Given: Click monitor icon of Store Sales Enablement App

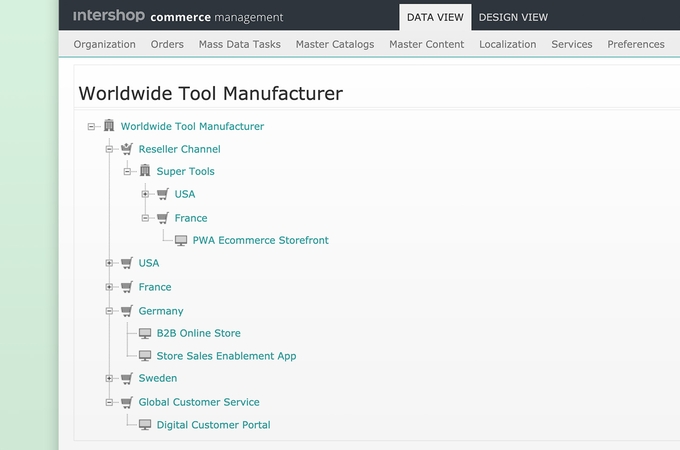Looking at the screenshot, I should (145, 356).
